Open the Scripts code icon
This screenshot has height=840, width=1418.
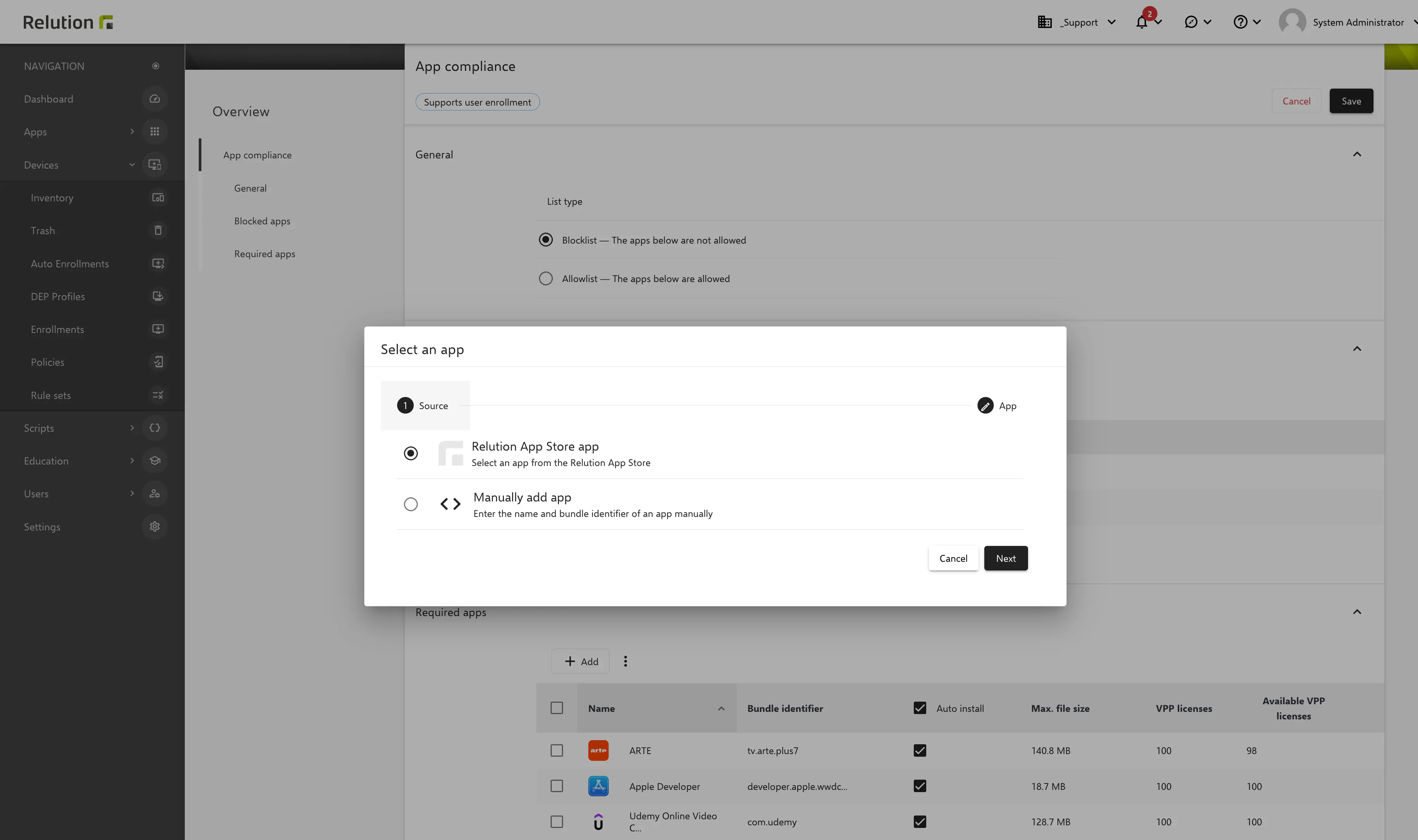tap(155, 428)
